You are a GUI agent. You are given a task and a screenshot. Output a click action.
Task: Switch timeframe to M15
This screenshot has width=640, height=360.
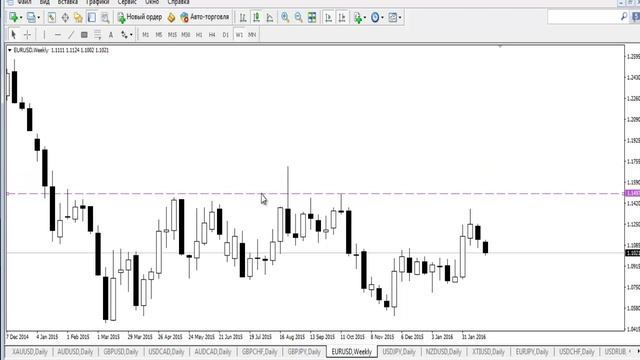click(172, 35)
